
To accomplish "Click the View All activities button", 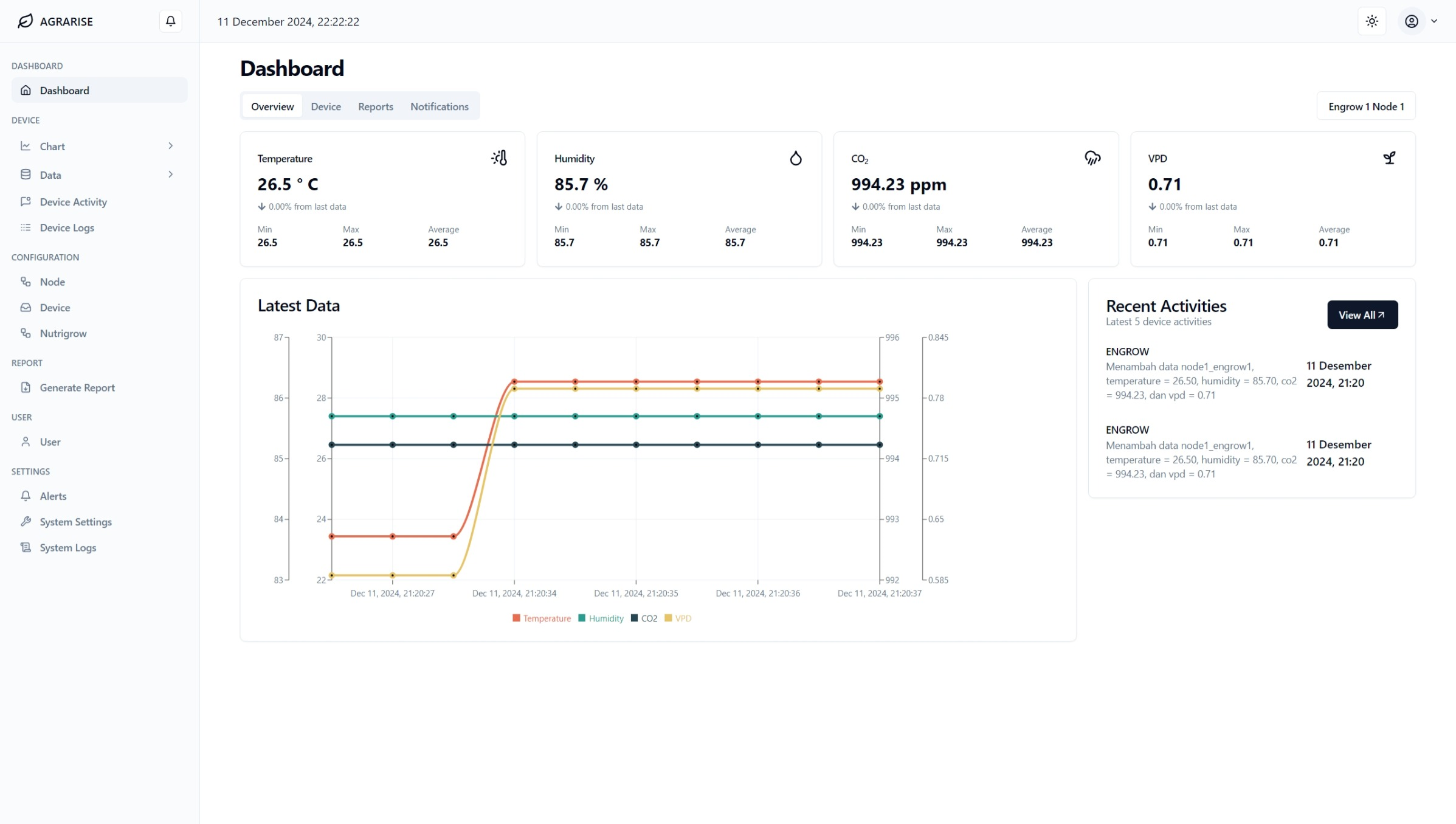I will coord(1362,315).
